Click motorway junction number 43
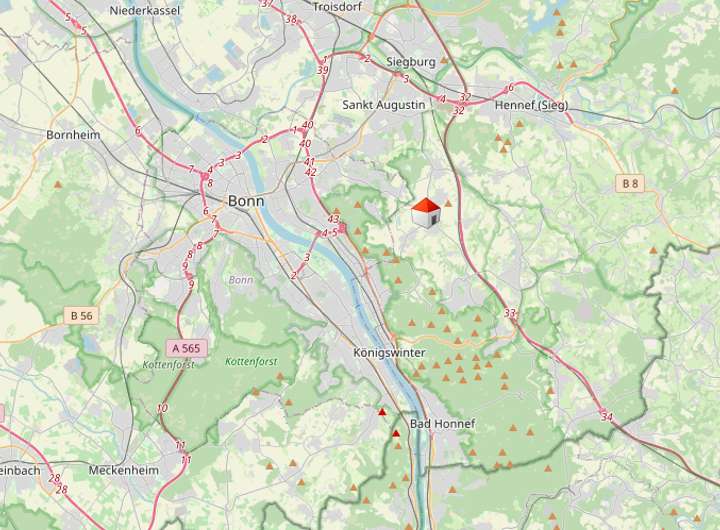The image size is (720, 530). pos(333,219)
